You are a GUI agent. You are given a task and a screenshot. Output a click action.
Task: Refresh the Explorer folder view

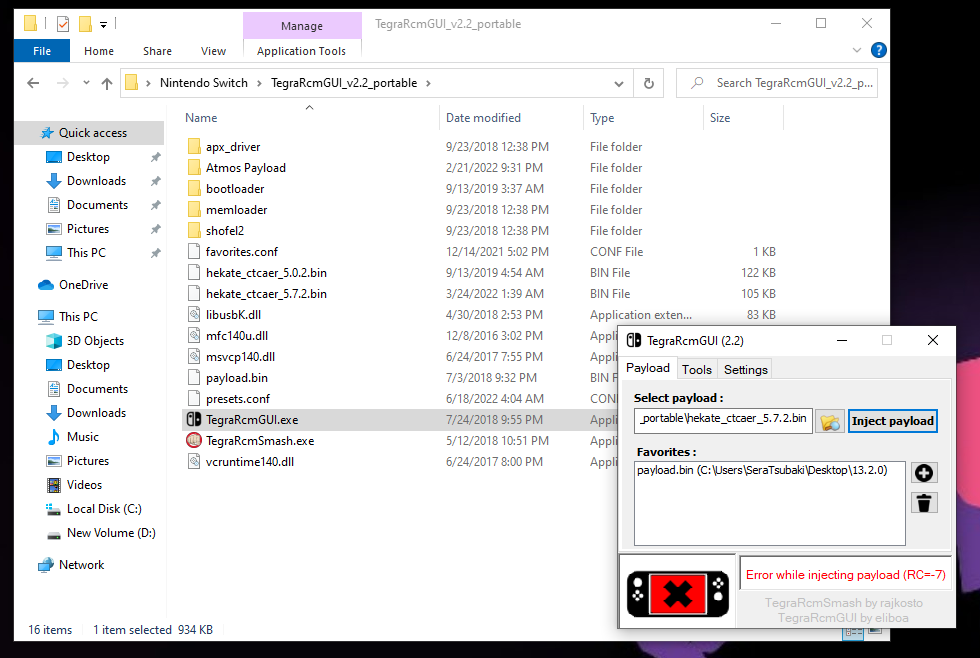click(x=648, y=83)
